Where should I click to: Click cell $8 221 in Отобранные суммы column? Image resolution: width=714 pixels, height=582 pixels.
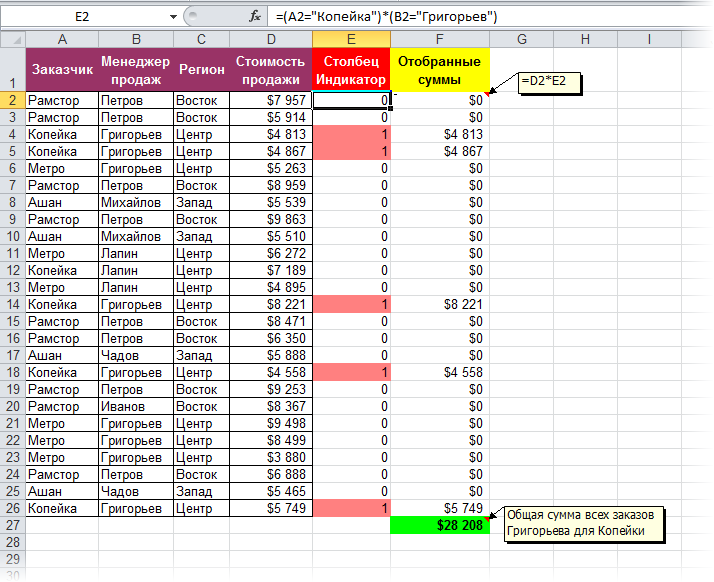439,304
